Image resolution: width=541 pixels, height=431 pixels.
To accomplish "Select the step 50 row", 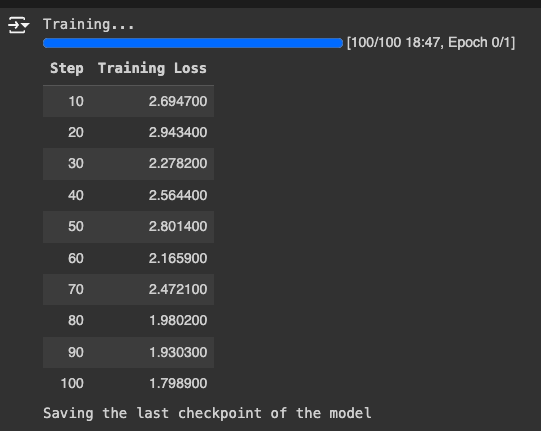I will tap(128, 227).
